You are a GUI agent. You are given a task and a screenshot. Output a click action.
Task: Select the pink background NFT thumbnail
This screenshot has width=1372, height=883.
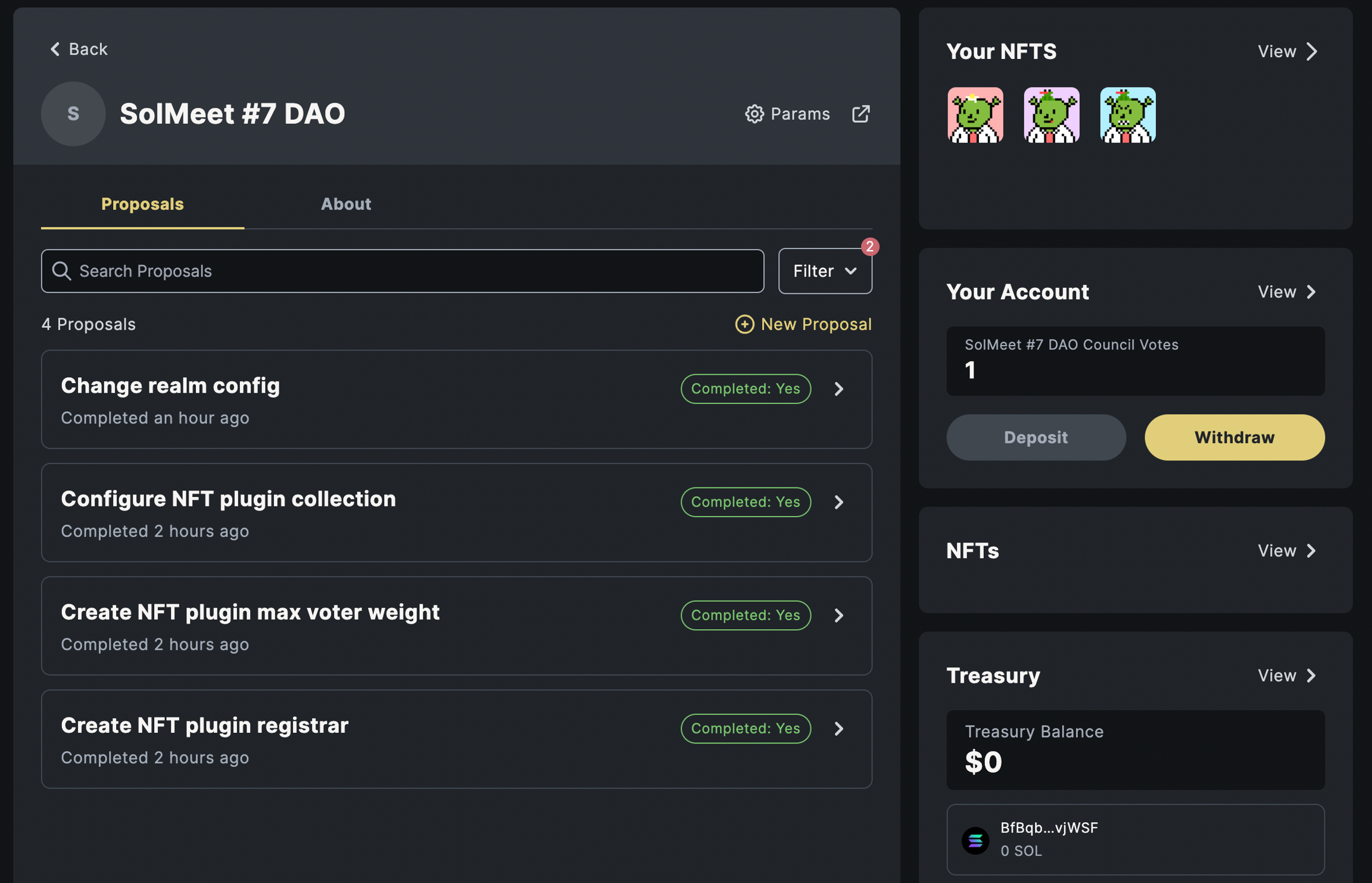(975, 115)
